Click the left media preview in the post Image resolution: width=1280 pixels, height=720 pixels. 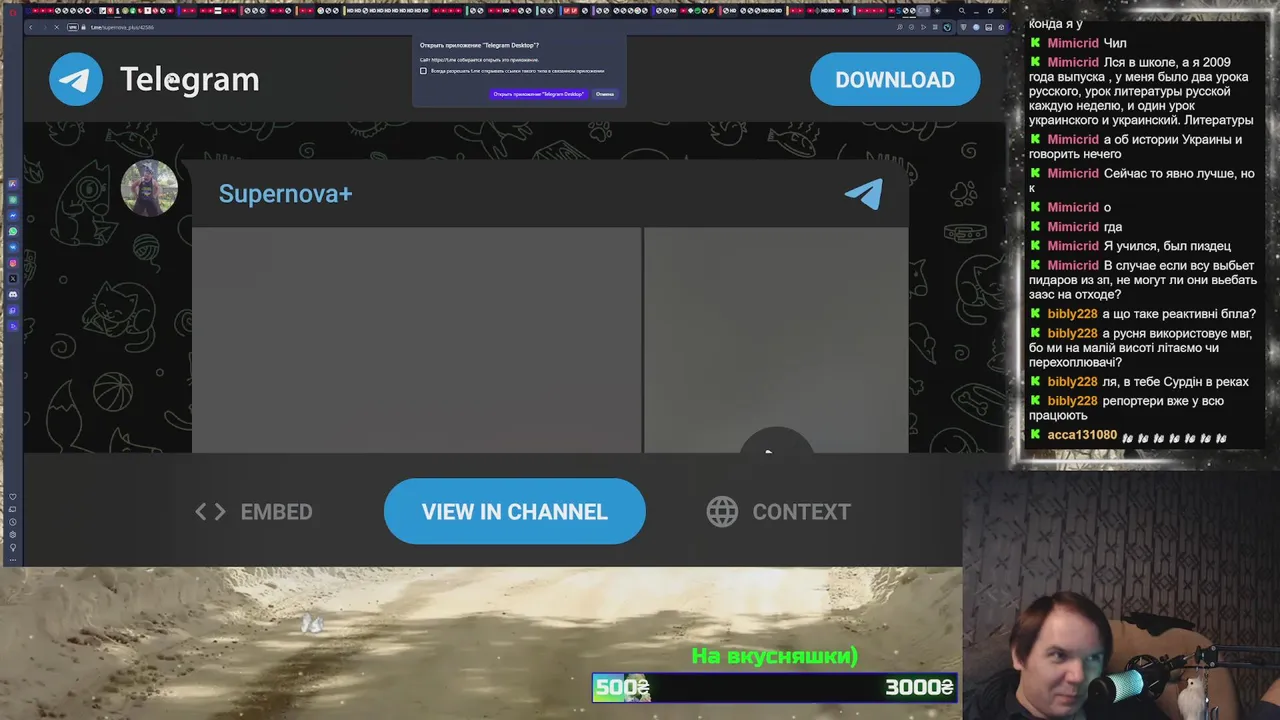[416, 340]
